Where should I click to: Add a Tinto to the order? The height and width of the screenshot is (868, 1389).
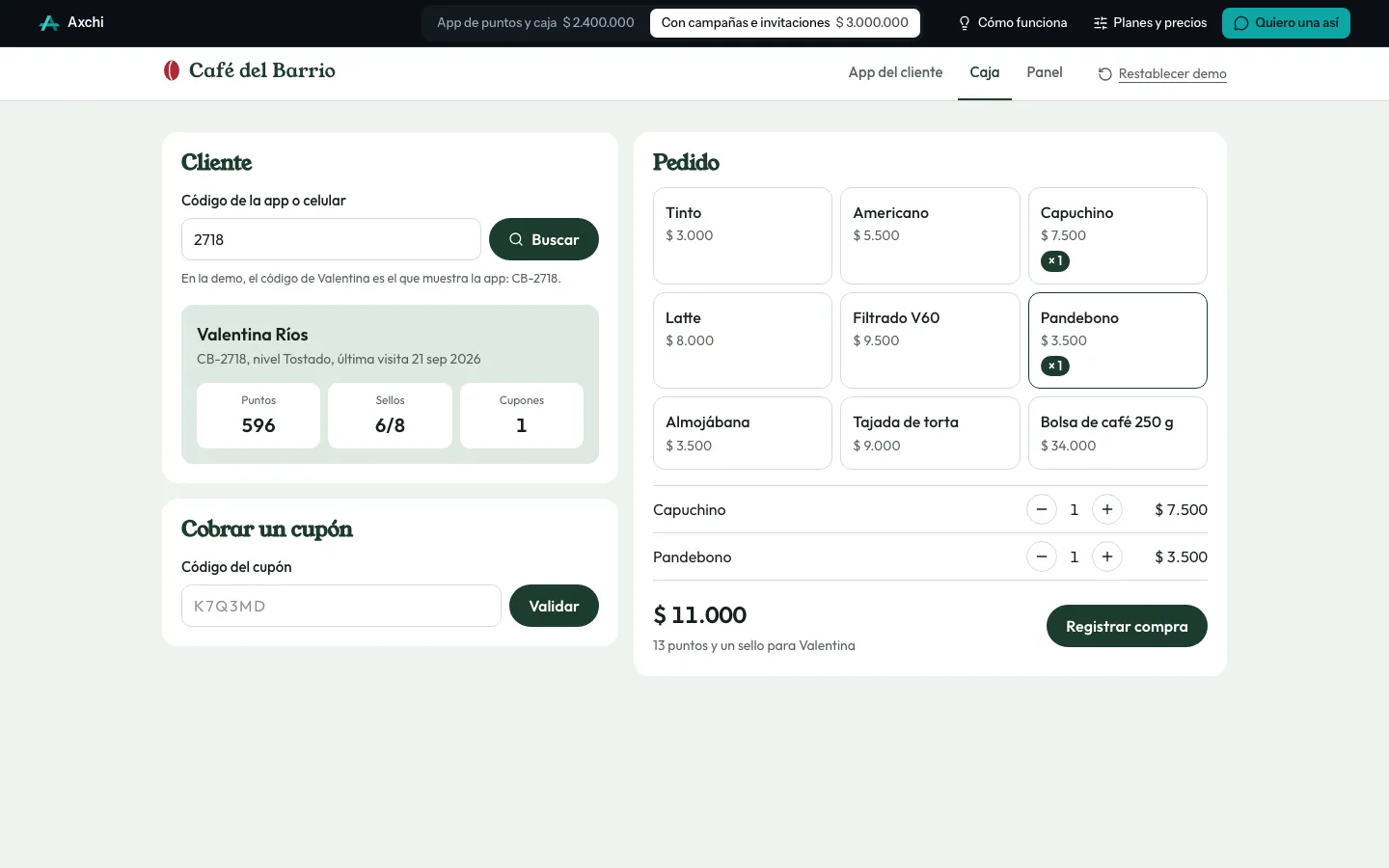coord(743,235)
